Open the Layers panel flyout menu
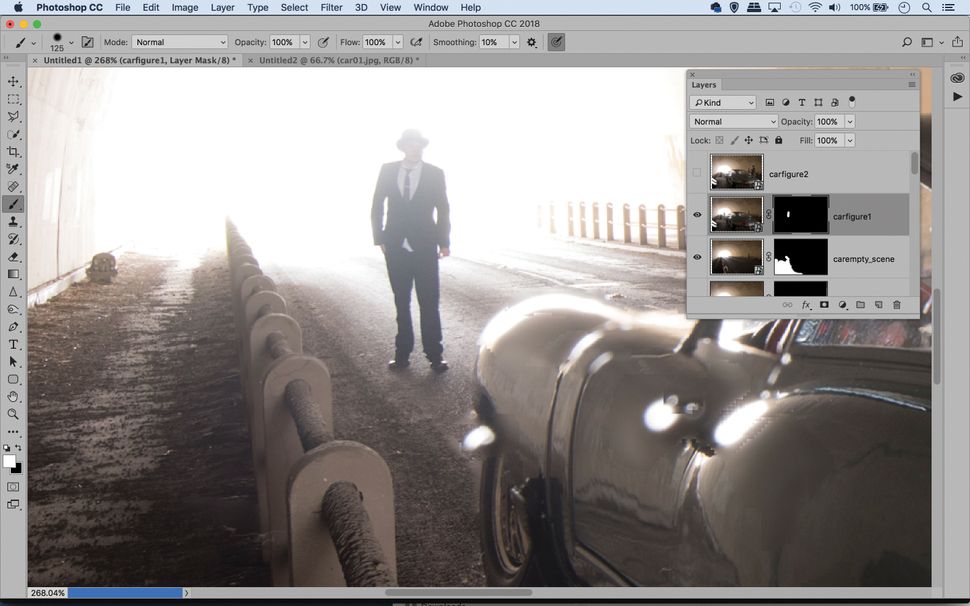This screenshot has height=606, width=970. pyautogui.click(x=910, y=84)
